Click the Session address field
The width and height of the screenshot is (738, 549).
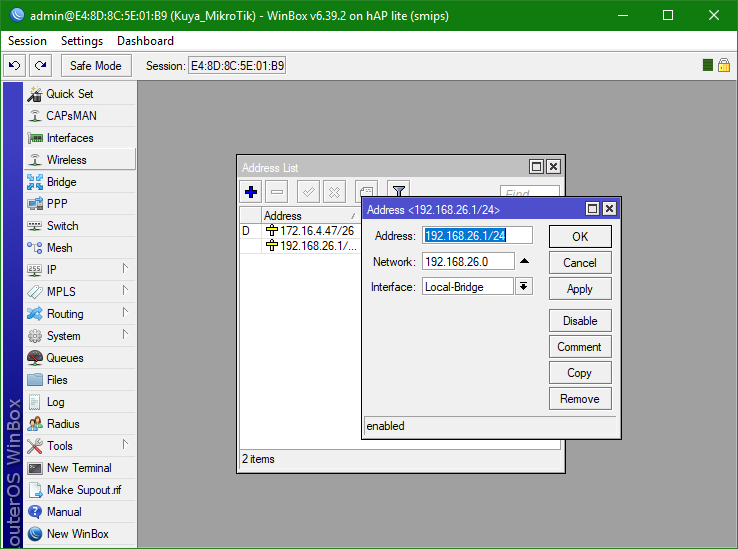237,65
